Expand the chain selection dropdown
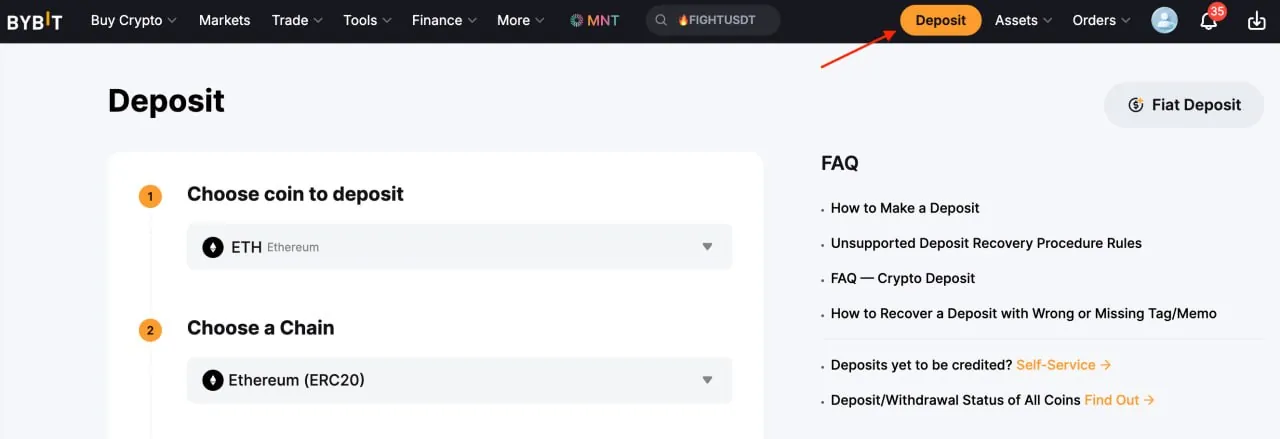Screen dimensions: 1280x439 [x=707, y=380]
